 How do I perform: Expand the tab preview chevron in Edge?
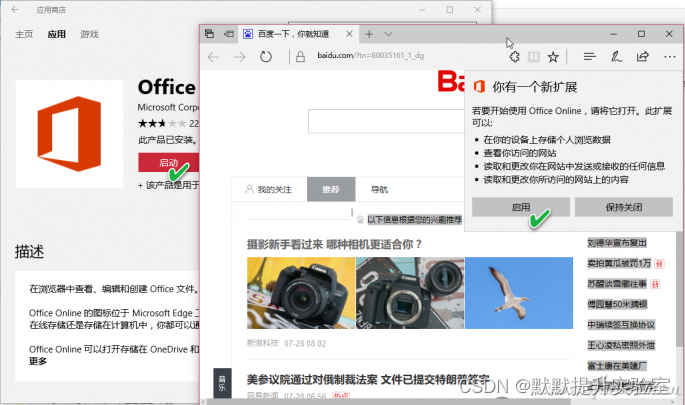click(388, 34)
